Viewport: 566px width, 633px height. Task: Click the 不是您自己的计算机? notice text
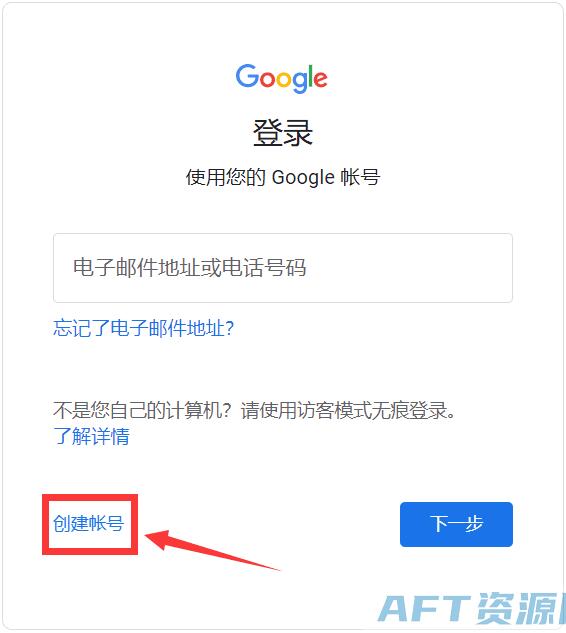point(142,411)
